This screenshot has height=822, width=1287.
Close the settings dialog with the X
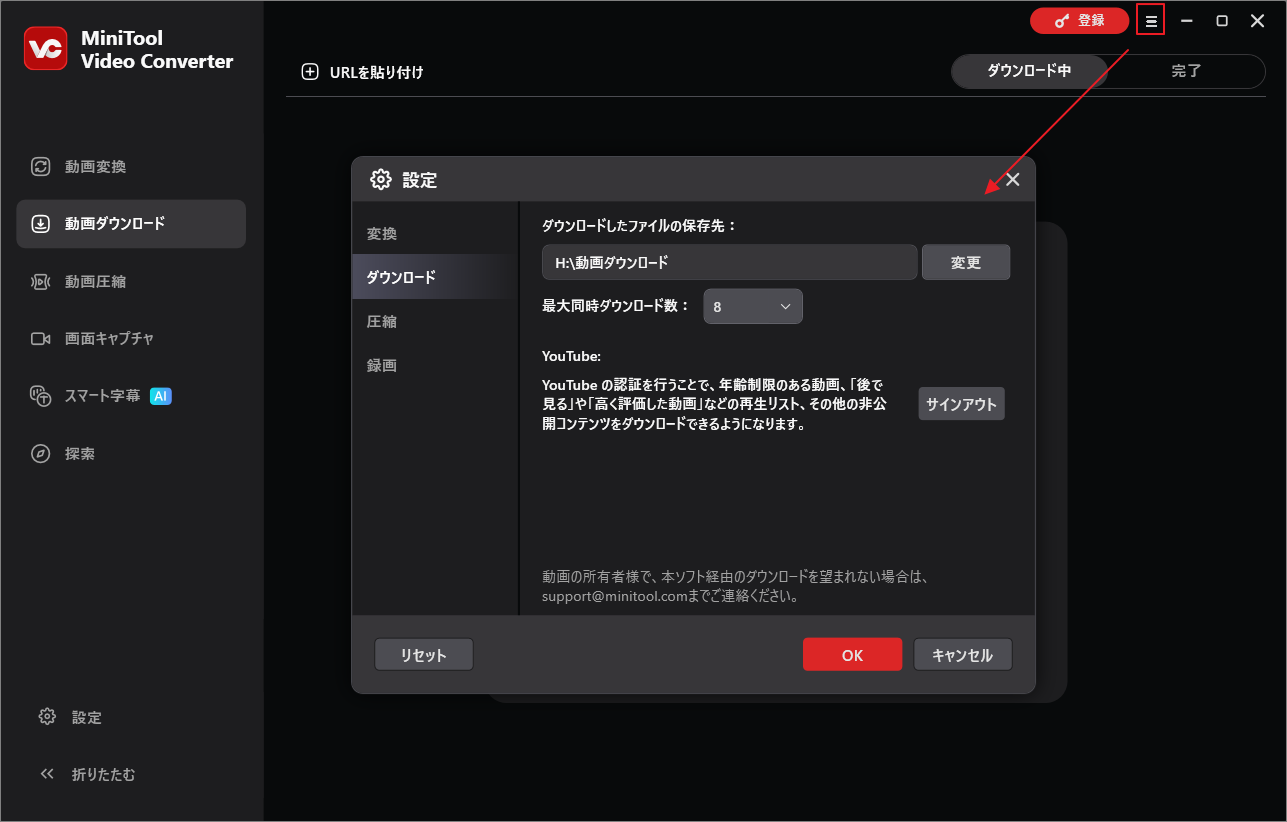[1012, 179]
